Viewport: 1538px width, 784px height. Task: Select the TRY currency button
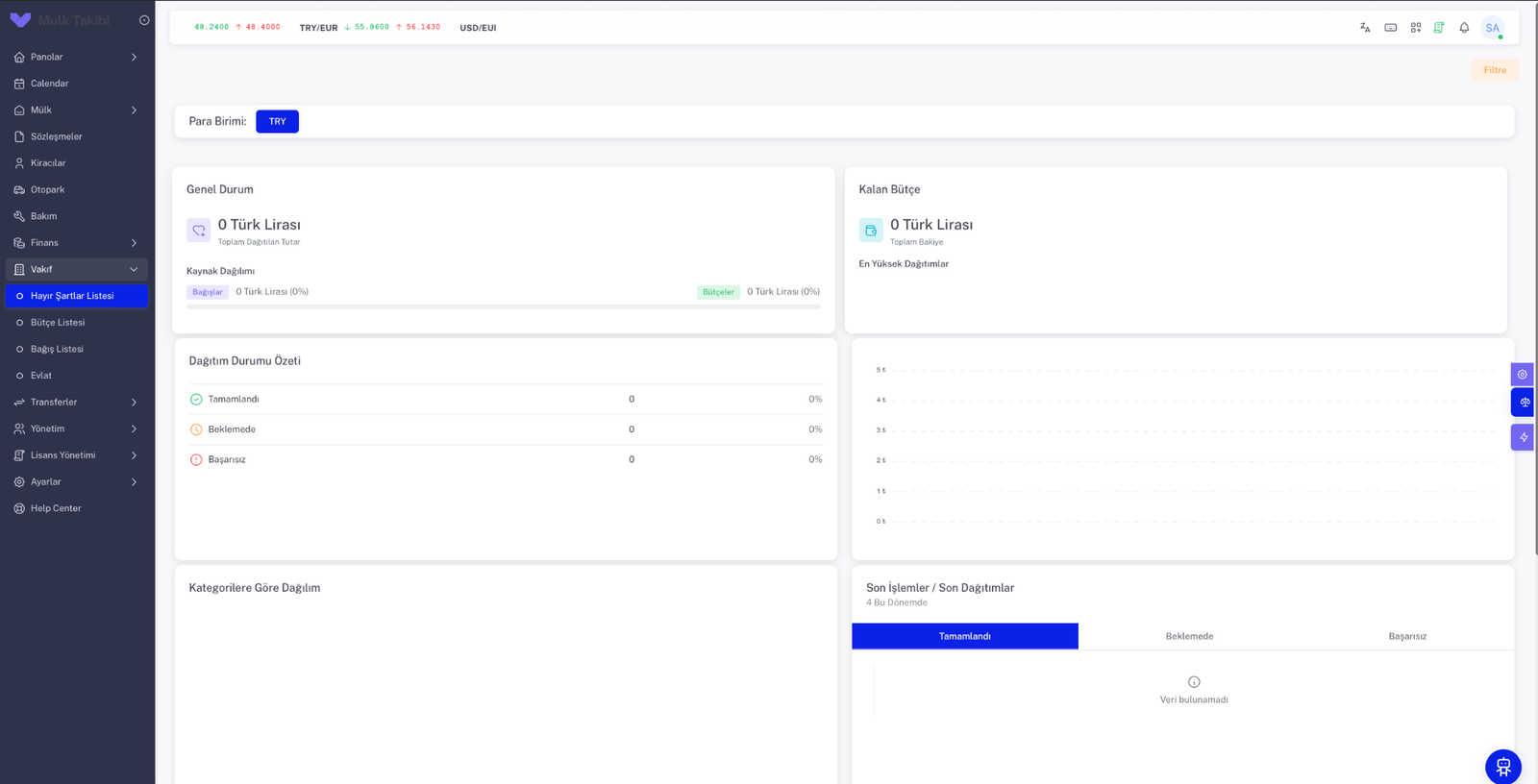(278, 122)
